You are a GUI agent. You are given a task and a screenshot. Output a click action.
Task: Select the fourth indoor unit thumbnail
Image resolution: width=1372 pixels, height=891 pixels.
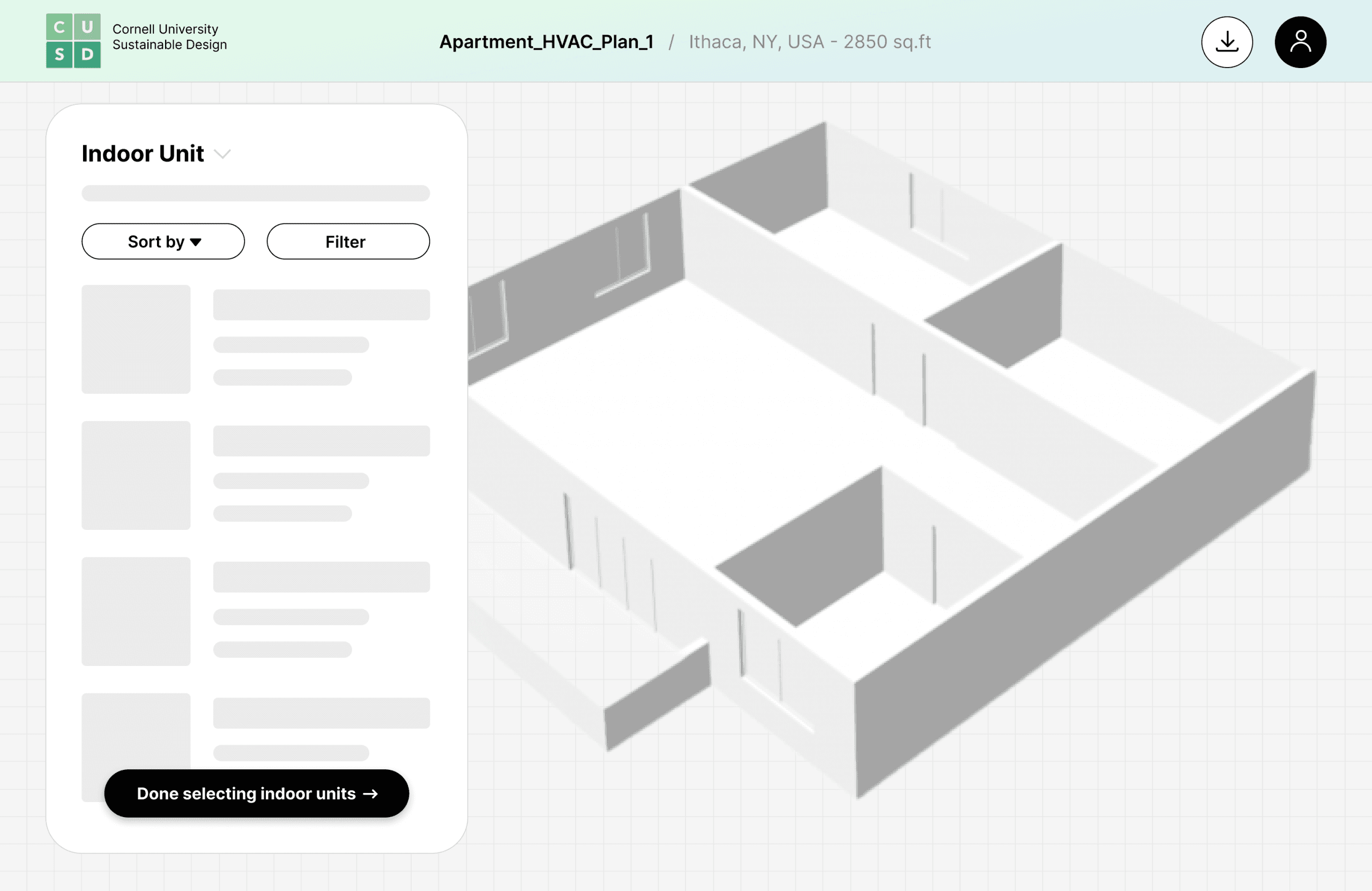[x=136, y=732]
